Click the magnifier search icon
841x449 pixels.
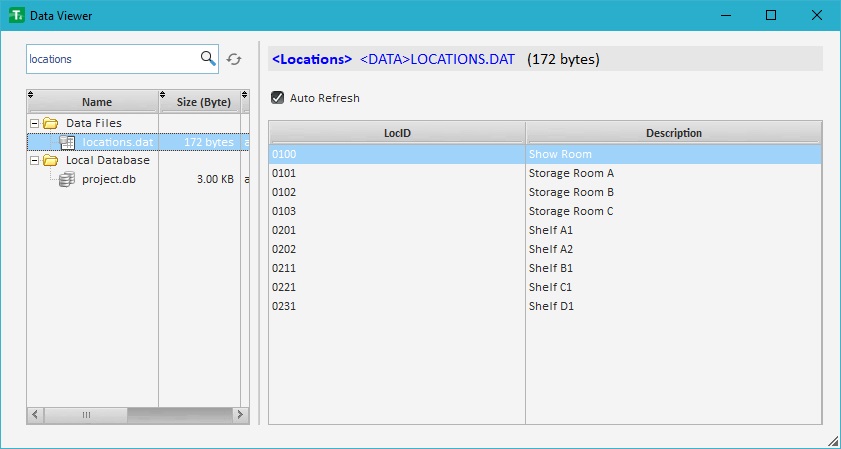coord(208,58)
